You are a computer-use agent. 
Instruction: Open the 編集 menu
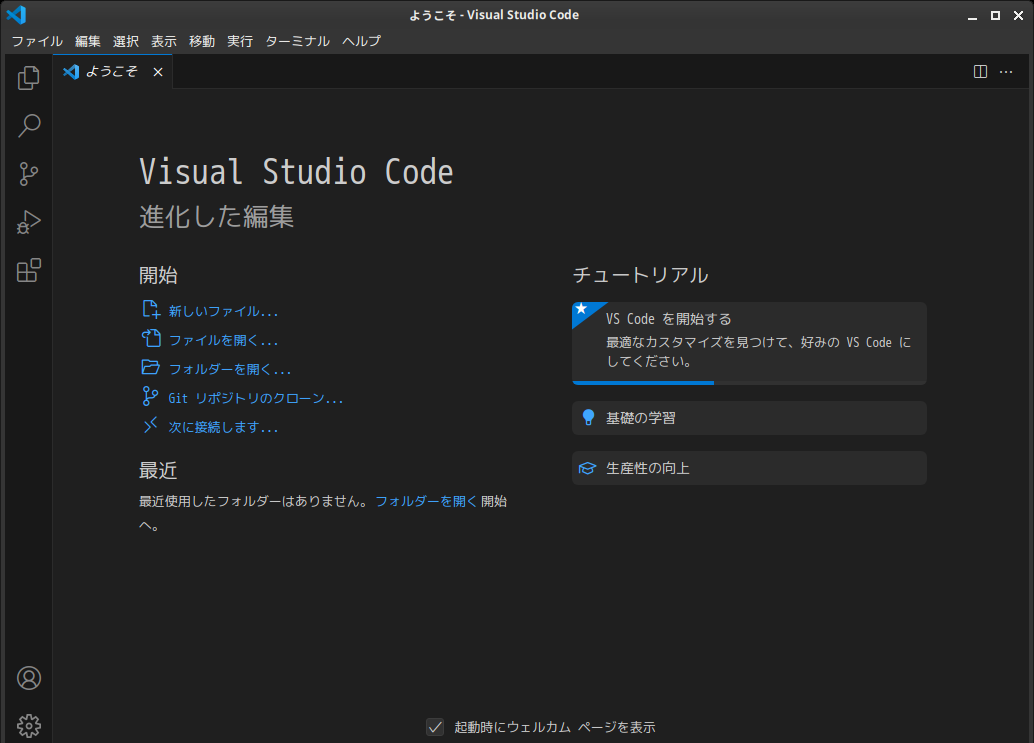click(x=88, y=41)
